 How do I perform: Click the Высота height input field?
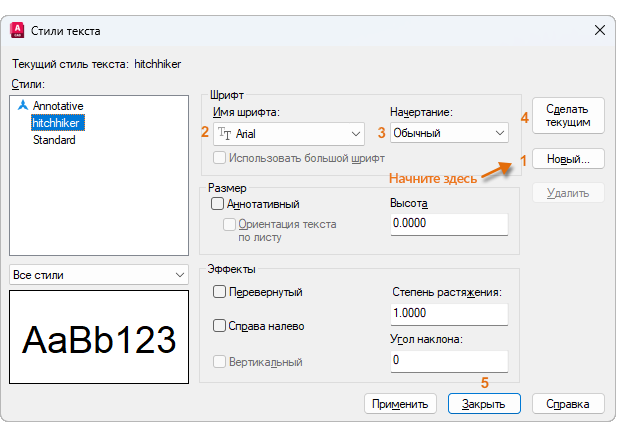click(x=448, y=224)
